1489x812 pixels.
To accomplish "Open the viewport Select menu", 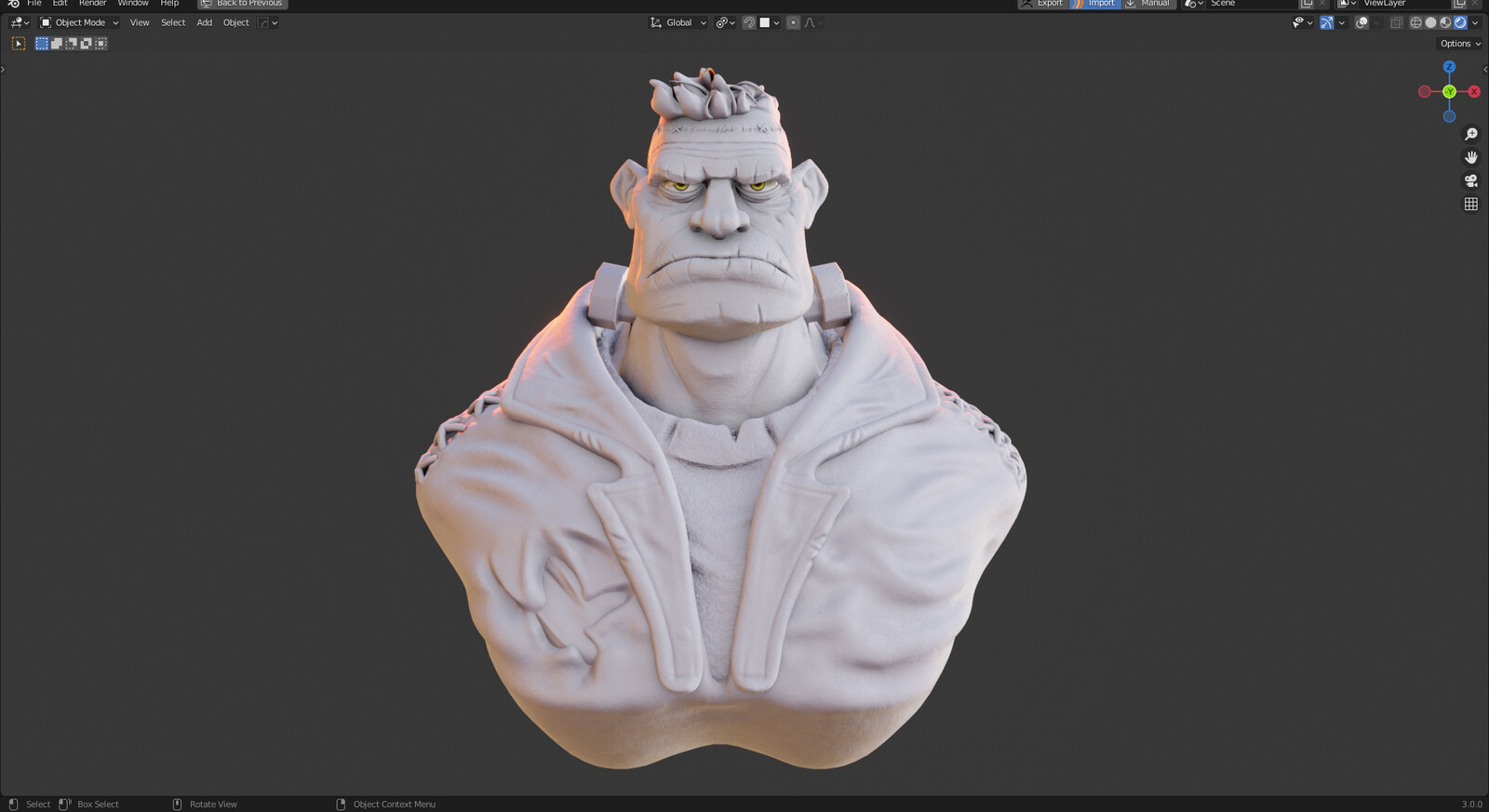I will 173,22.
